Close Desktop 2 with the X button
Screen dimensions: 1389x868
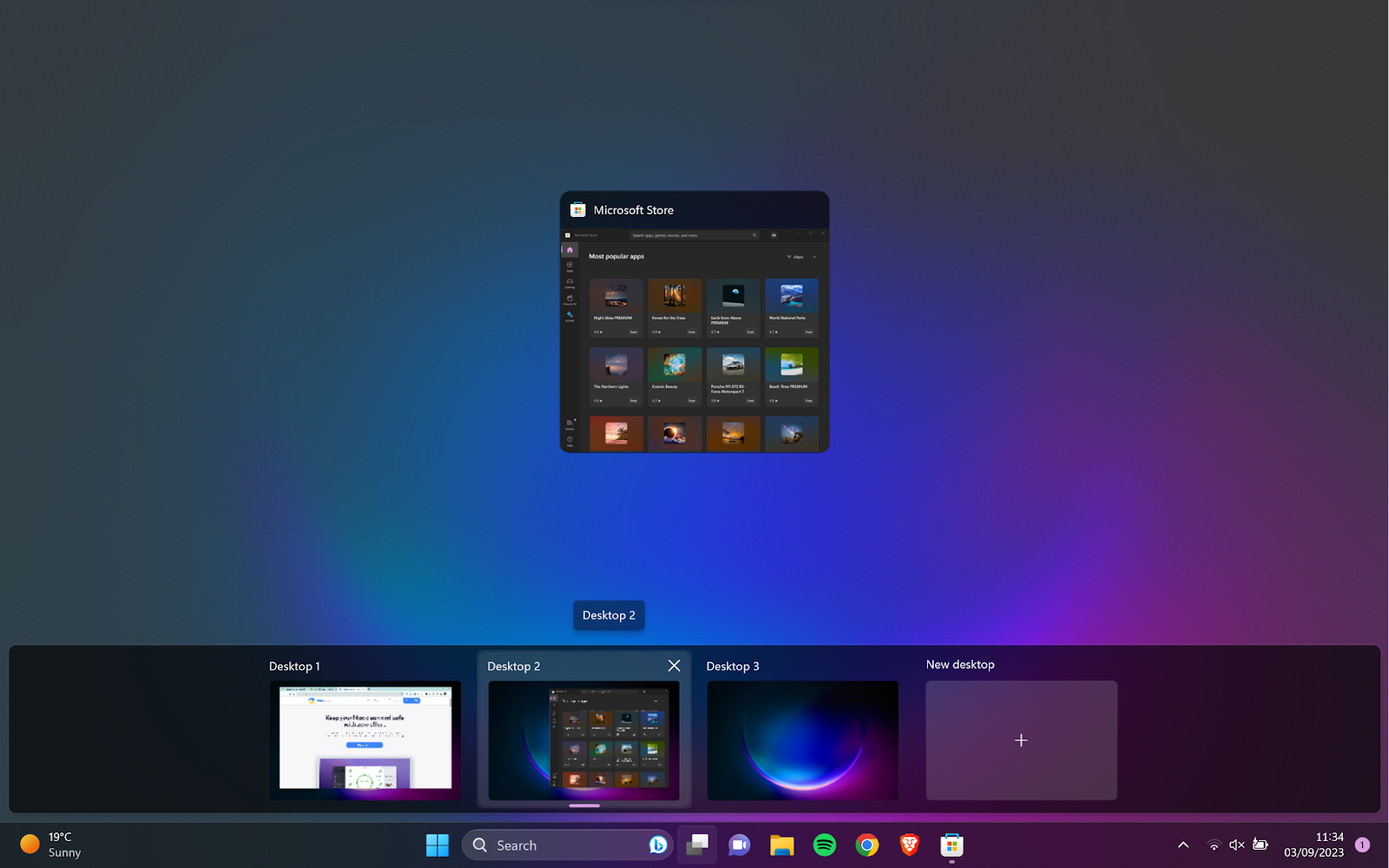(675, 666)
